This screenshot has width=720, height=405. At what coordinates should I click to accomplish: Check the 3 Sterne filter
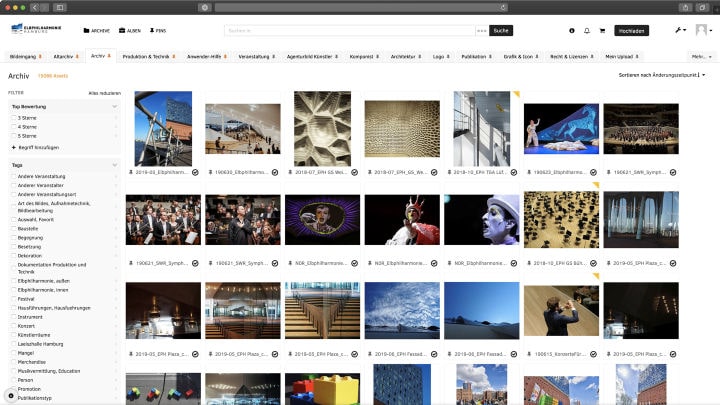[x=14, y=118]
